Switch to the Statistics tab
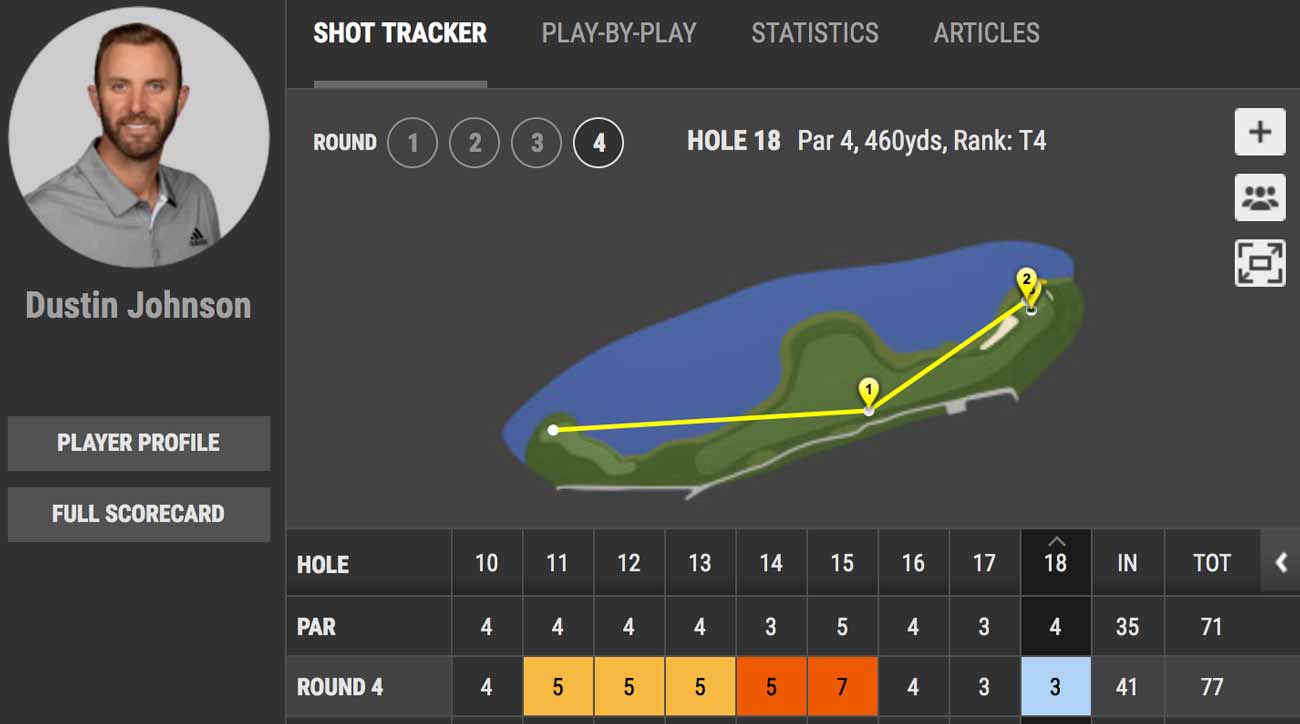 [x=815, y=33]
